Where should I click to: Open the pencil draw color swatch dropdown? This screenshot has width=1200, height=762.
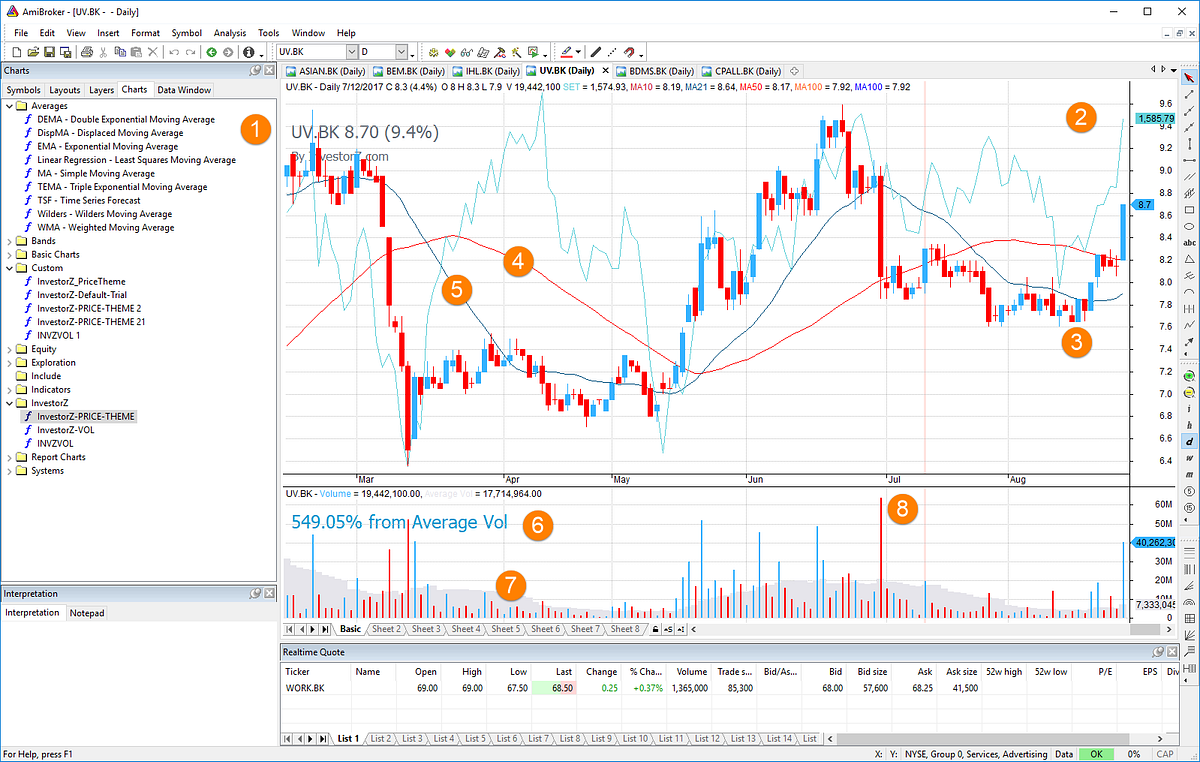(578, 52)
